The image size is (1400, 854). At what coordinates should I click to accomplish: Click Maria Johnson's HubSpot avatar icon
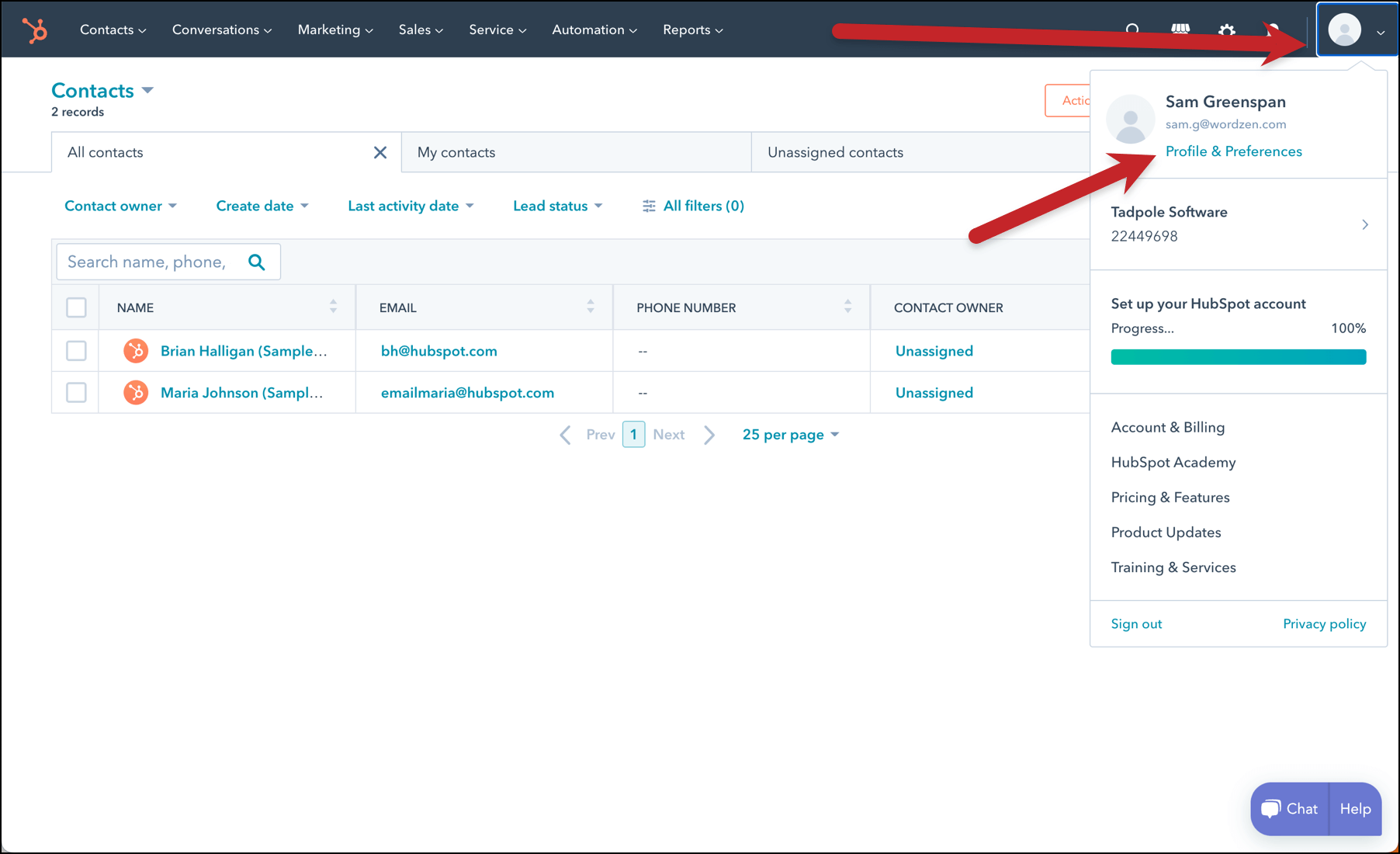tap(136, 393)
